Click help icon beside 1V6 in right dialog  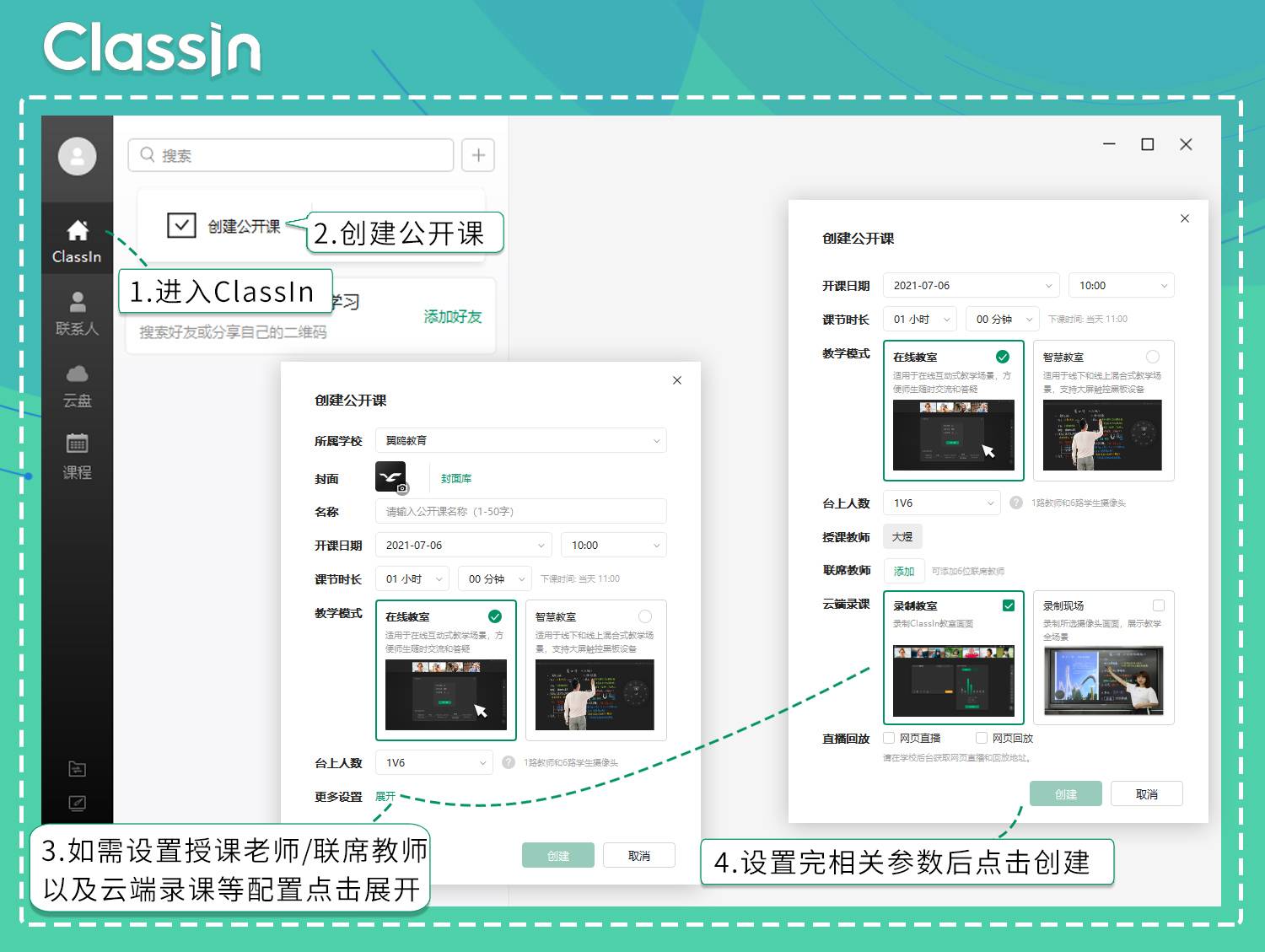coord(1016,503)
